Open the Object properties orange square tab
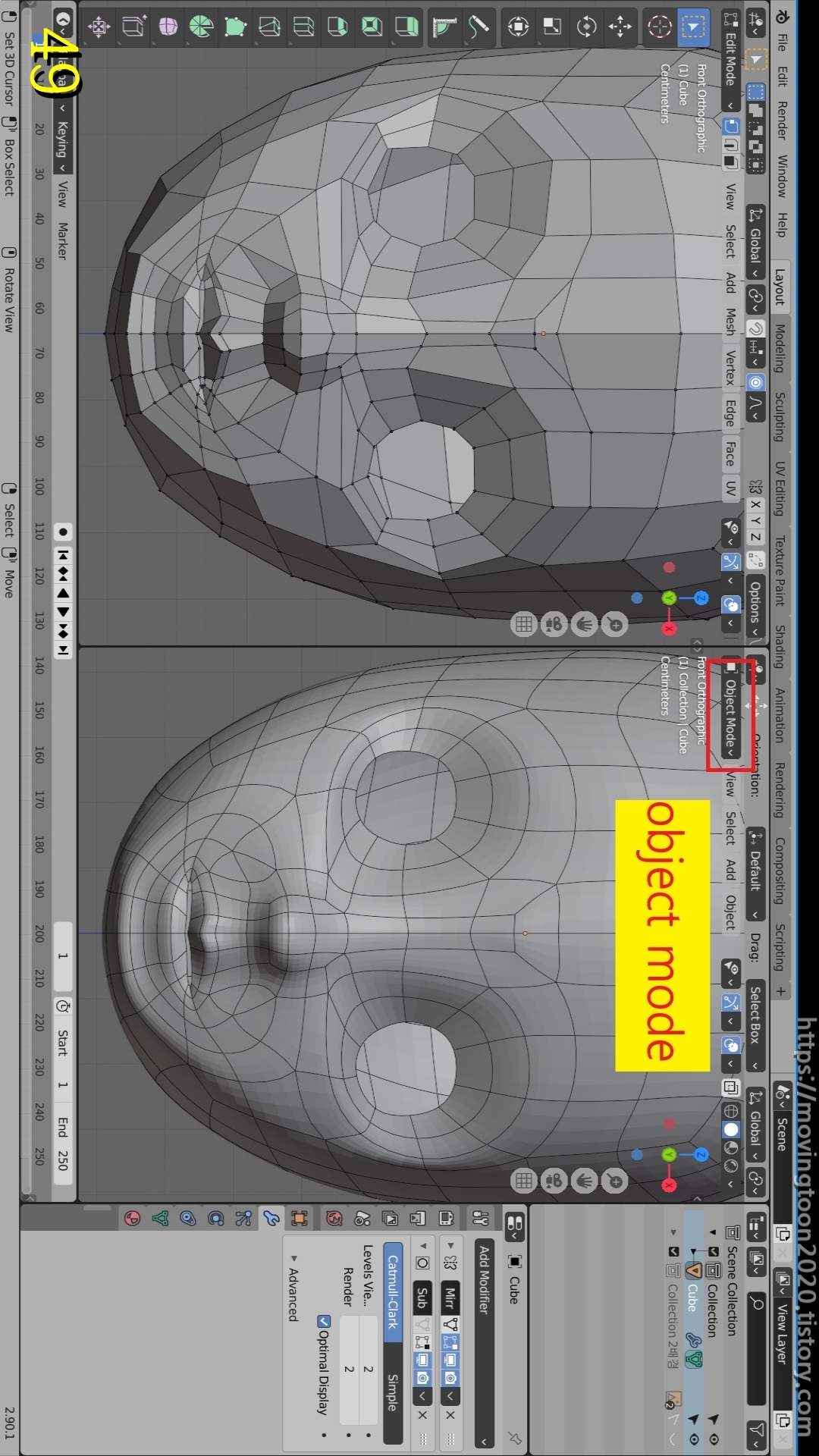 [300, 1219]
